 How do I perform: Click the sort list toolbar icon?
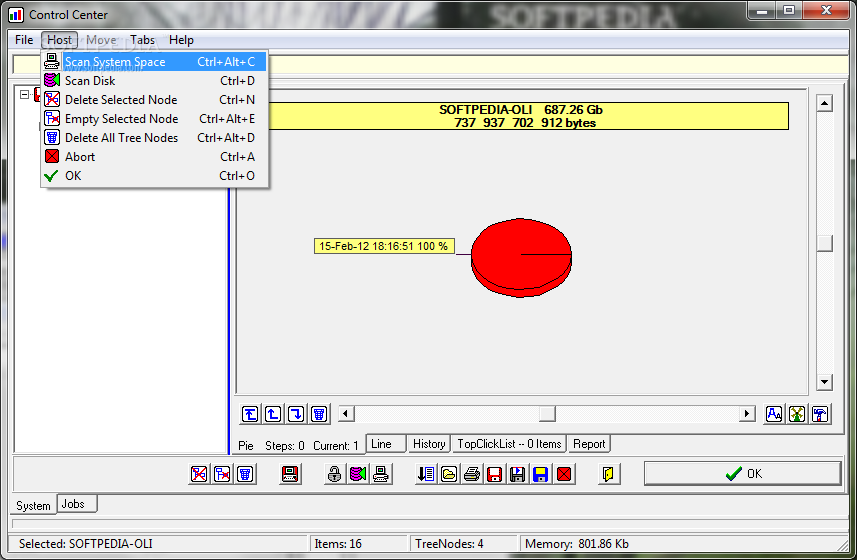coord(426,474)
